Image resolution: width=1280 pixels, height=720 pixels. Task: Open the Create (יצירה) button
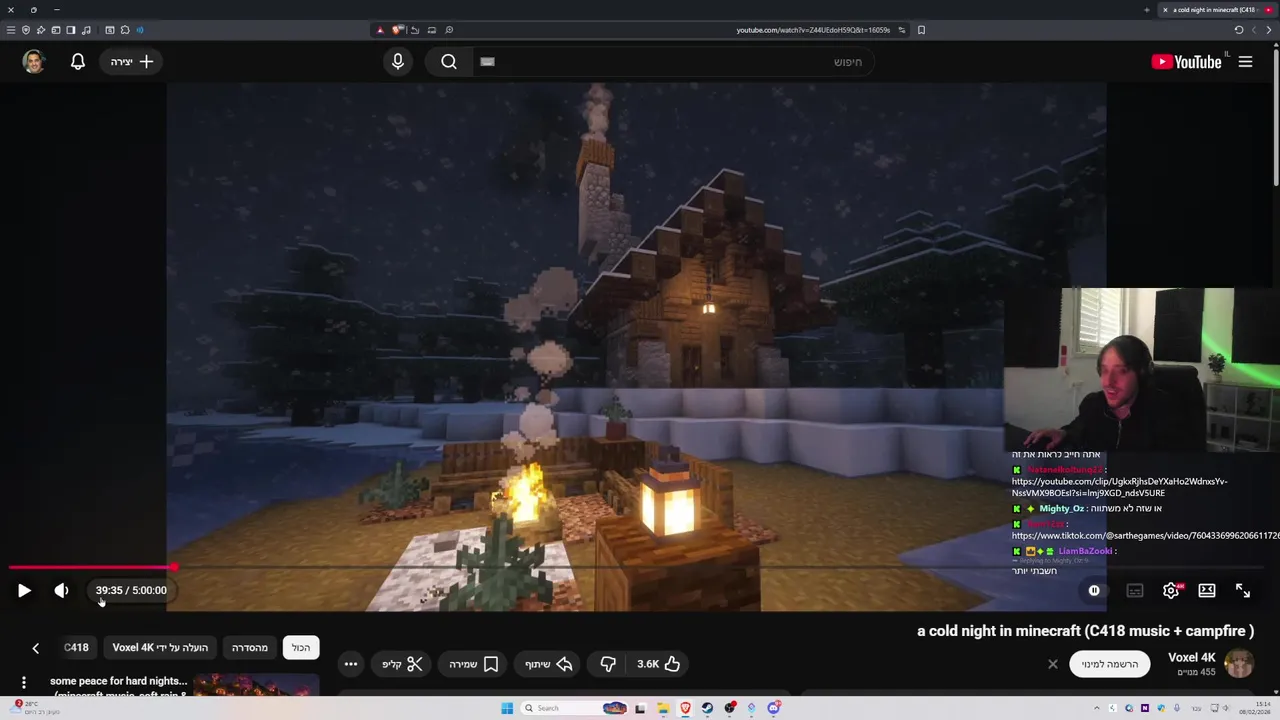pyautogui.click(x=132, y=62)
